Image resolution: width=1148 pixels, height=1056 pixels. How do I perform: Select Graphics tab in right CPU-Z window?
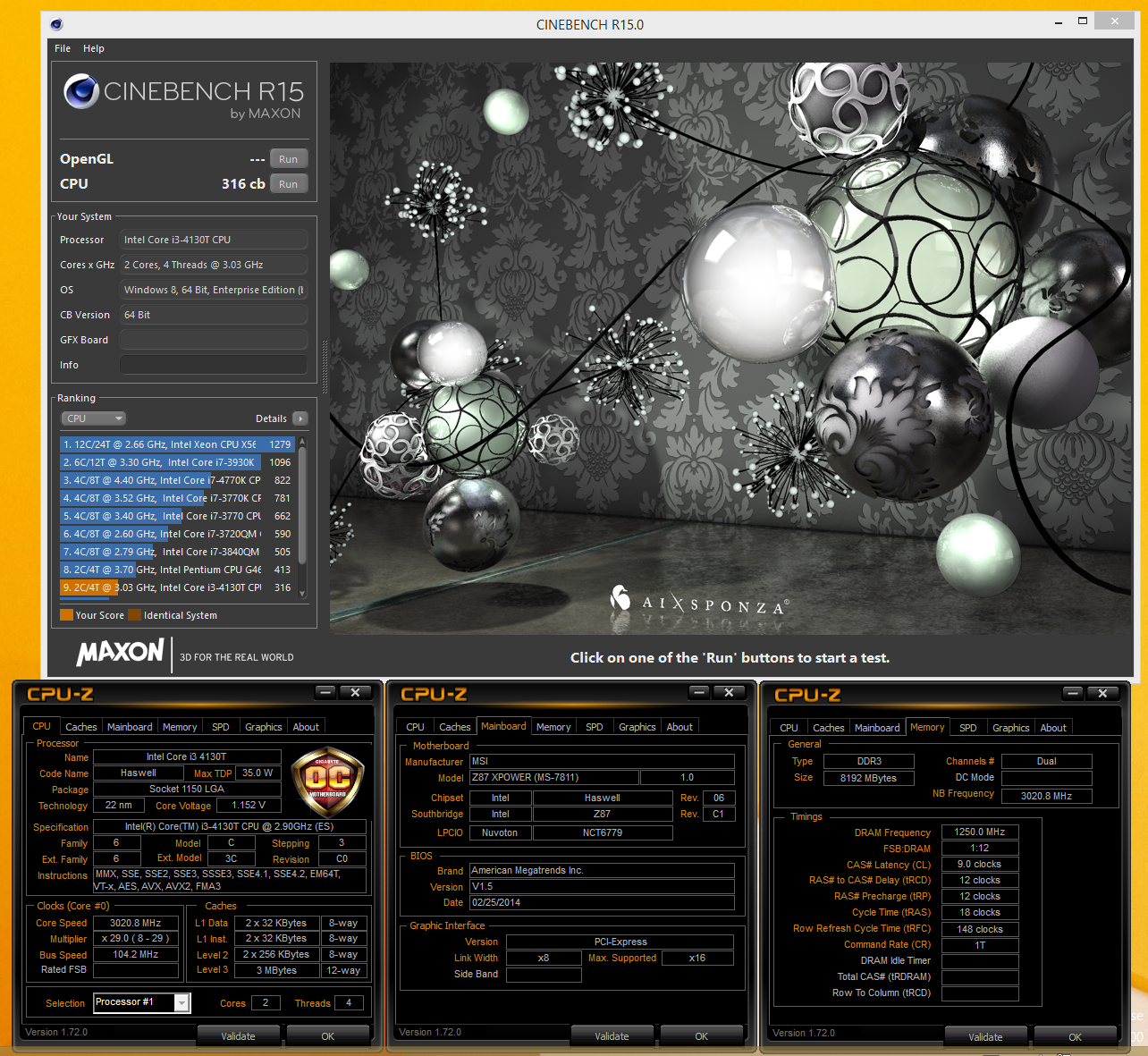point(1011,728)
